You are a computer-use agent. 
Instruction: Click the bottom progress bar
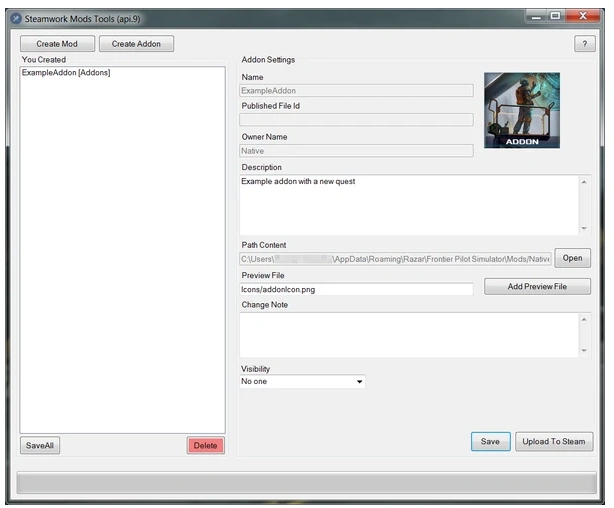(x=307, y=483)
